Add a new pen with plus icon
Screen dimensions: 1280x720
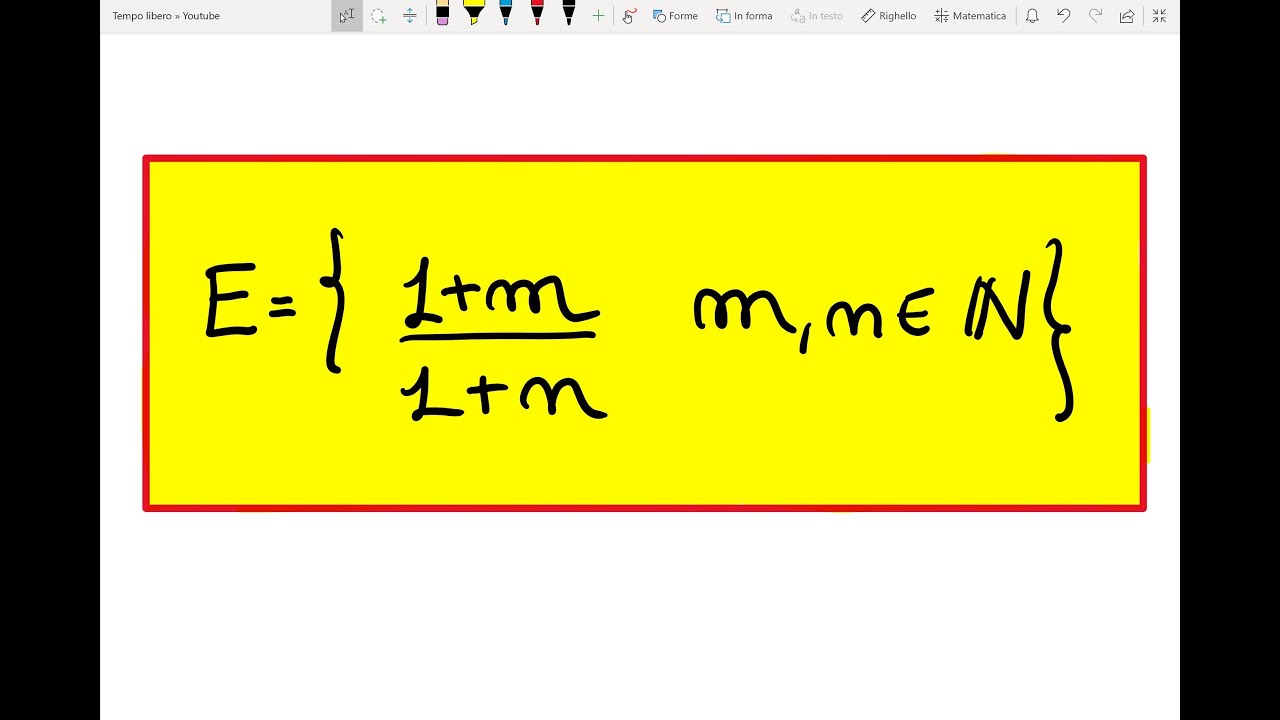pos(598,16)
